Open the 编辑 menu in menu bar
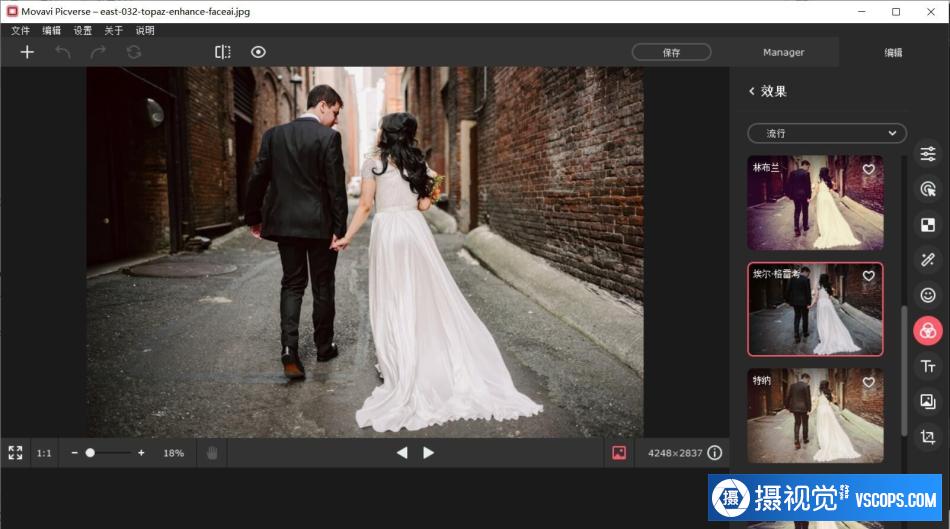 tap(51, 30)
